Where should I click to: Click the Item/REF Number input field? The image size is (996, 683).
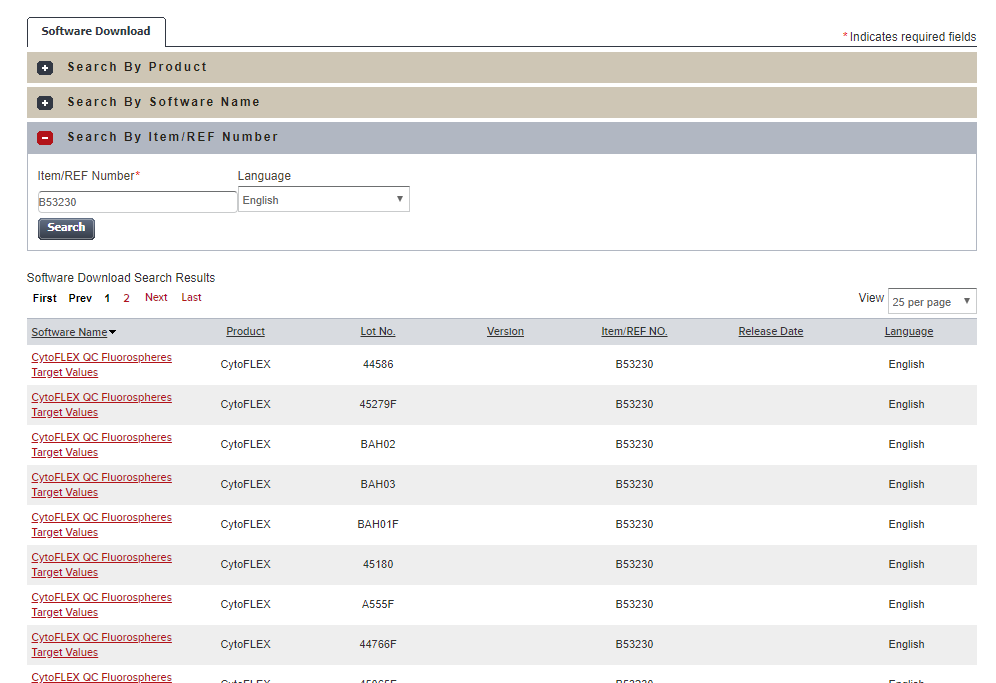[137, 202]
